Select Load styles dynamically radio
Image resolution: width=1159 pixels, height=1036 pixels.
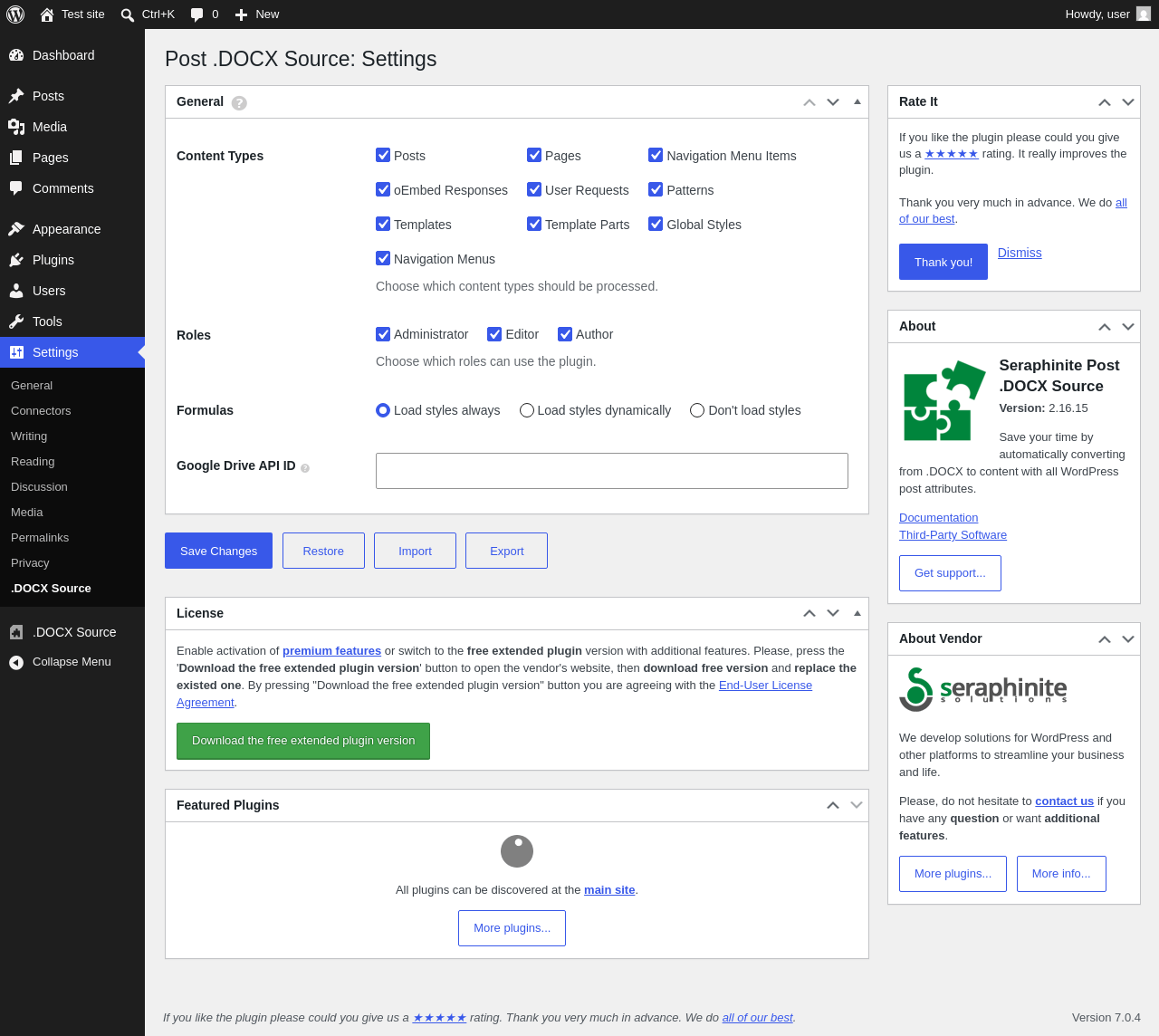tap(527, 410)
